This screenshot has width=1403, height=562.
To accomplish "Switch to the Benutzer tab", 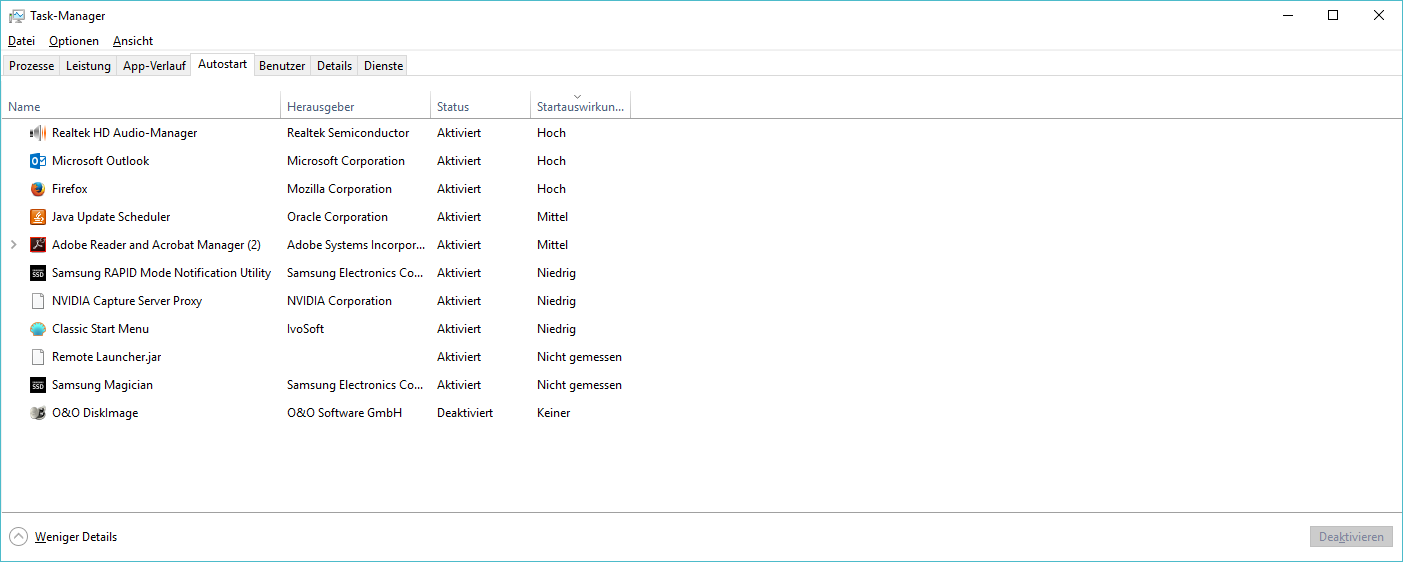I will pyautogui.click(x=282, y=66).
